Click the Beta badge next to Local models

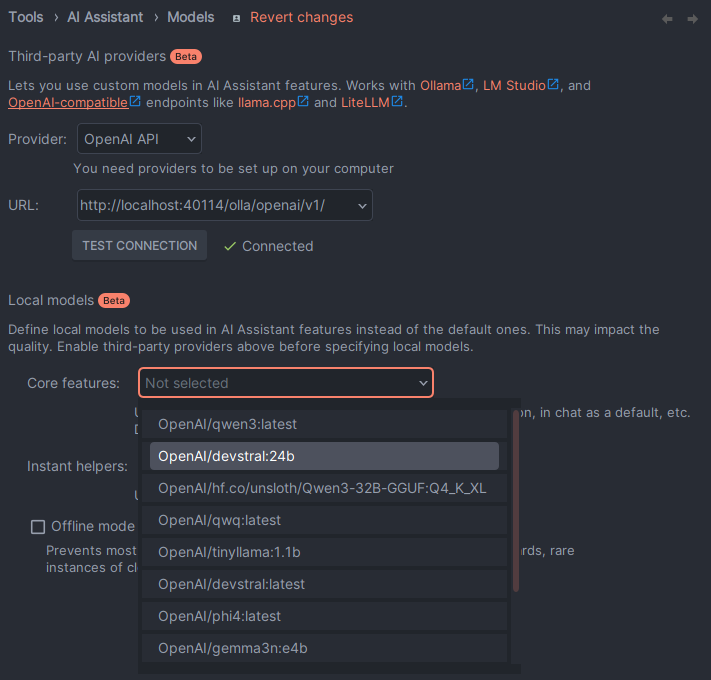click(x=114, y=301)
